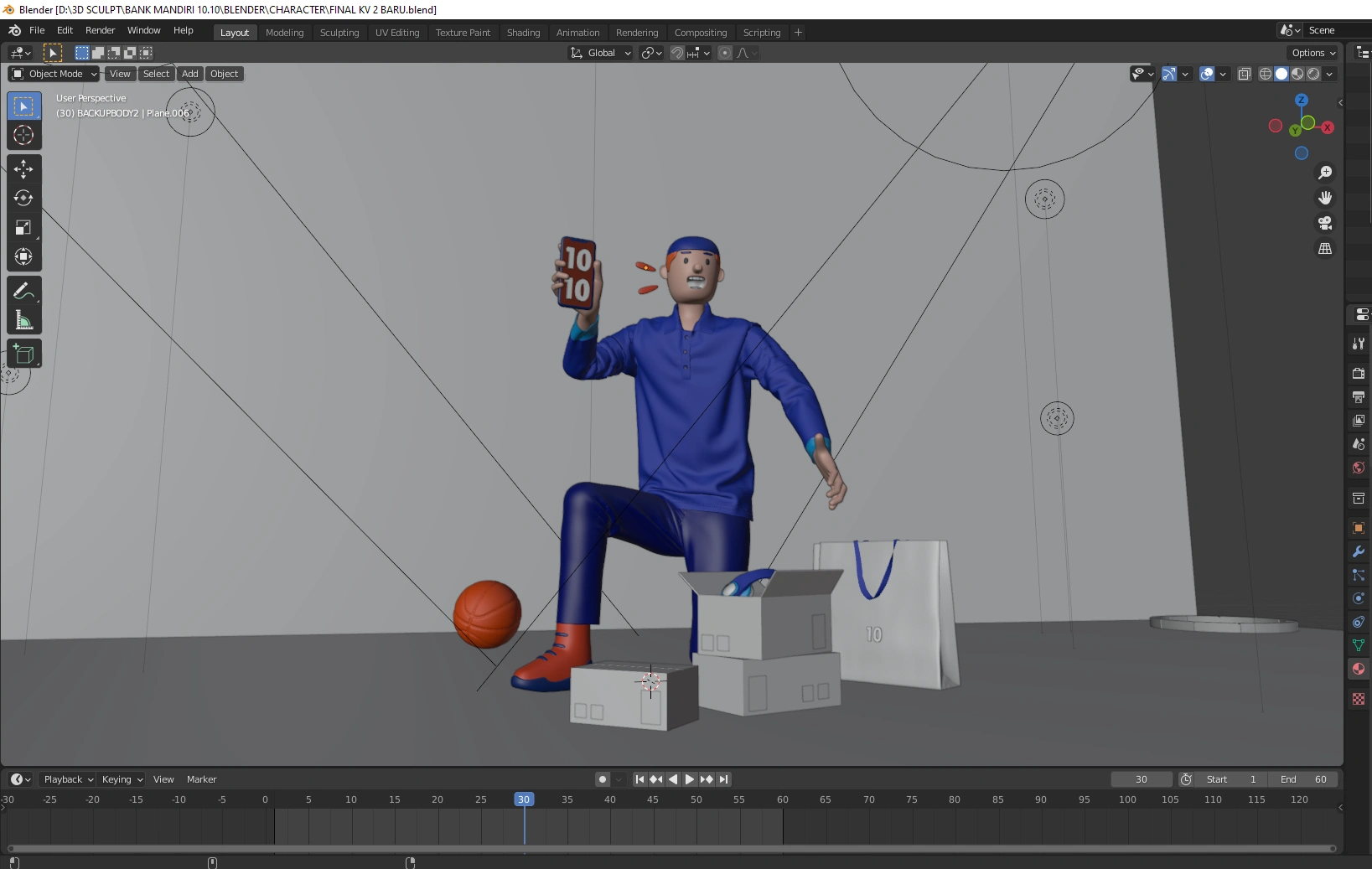Switch to the Shading workspace tab
This screenshot has height=869, width=1372.
tap(523, 33)
